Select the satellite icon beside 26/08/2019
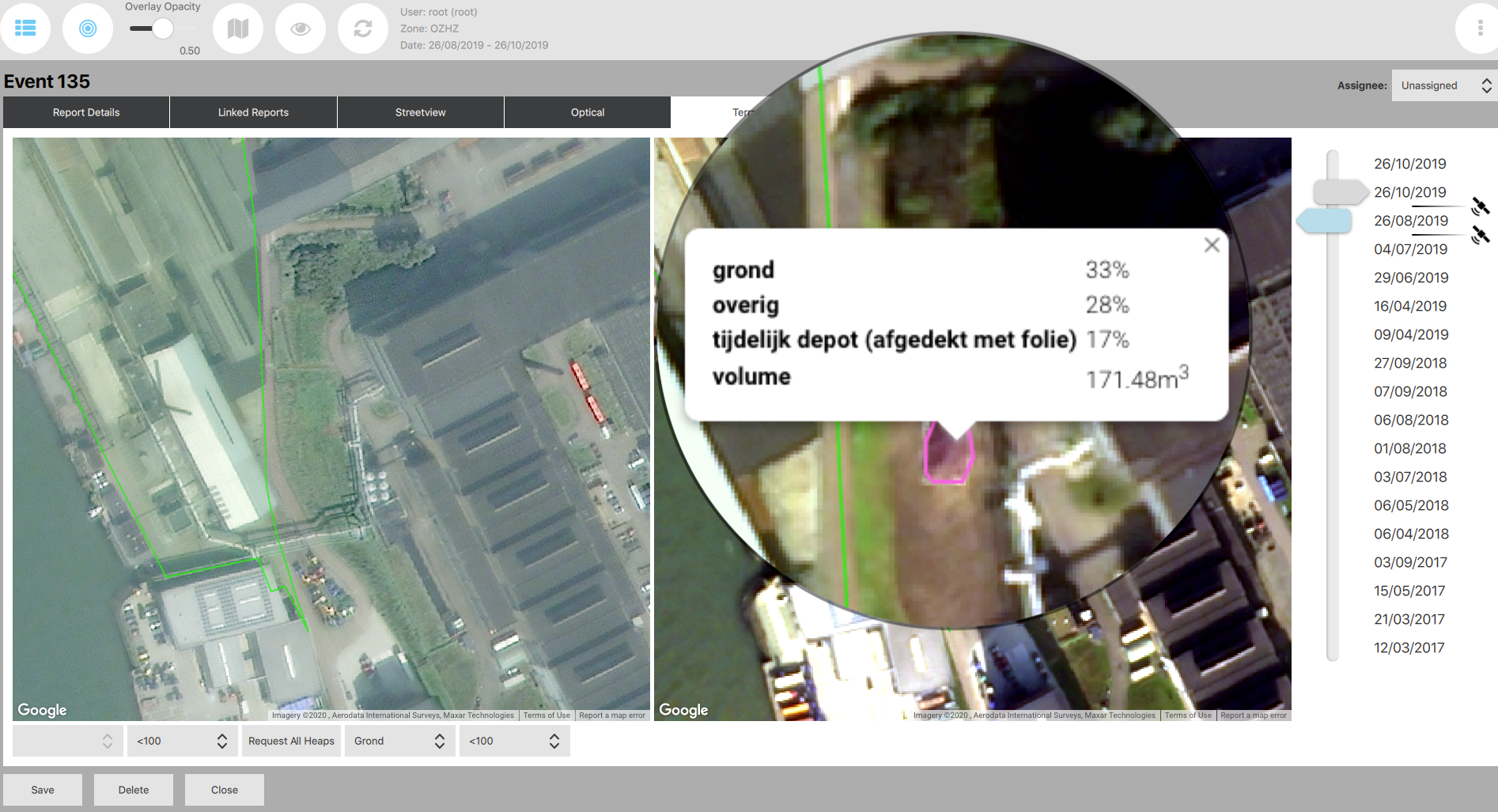This screenshot has height=812, width=1498. click(1481, 206)
